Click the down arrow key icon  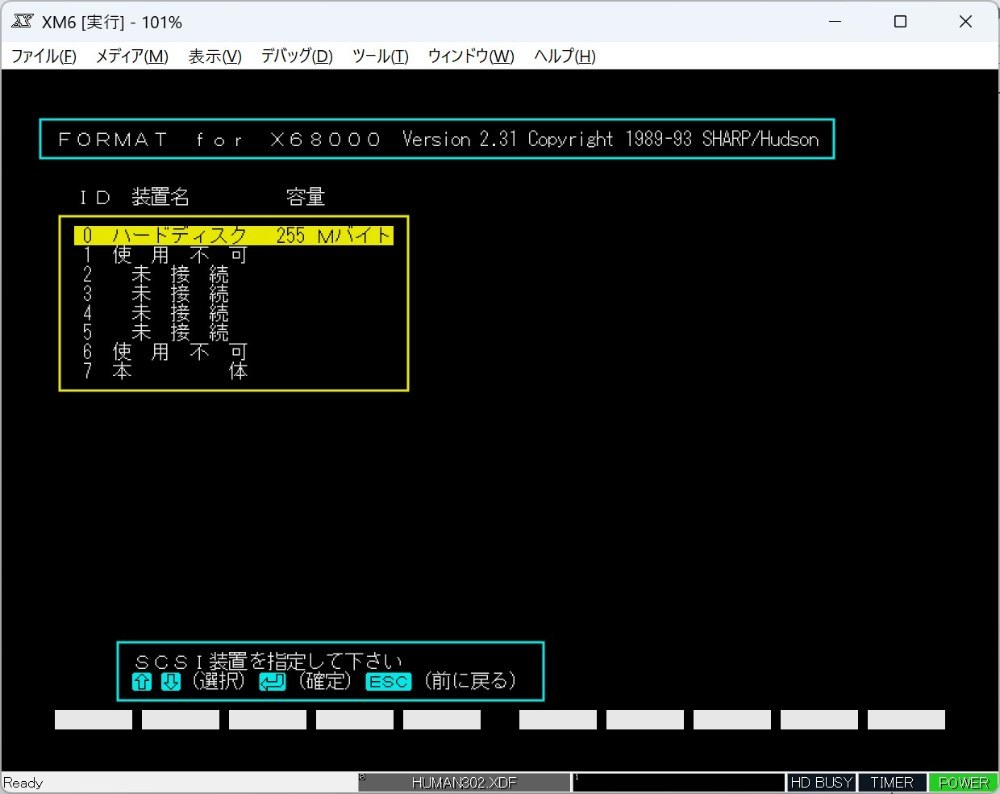pyautogui.click(x=170, y=682)
